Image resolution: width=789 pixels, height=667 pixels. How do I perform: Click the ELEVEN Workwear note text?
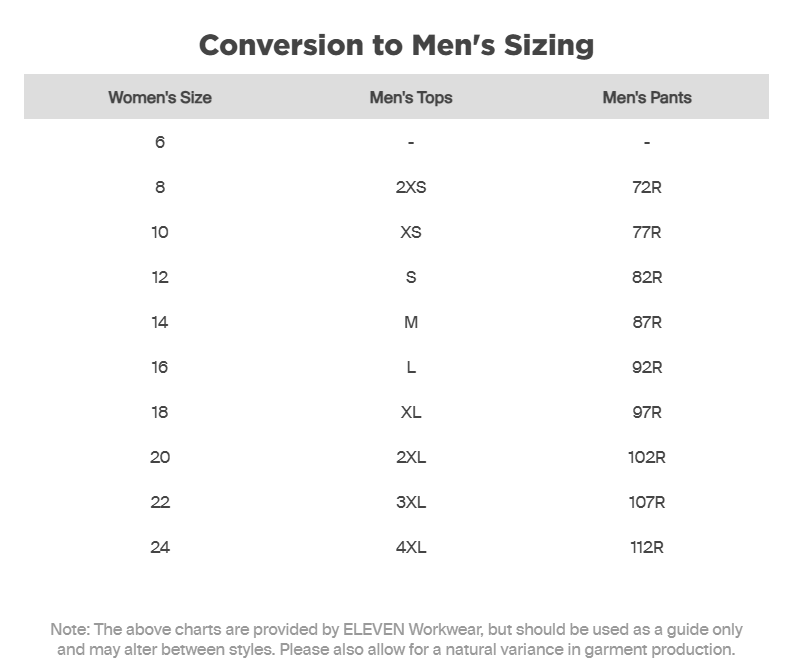pos(397,639)
